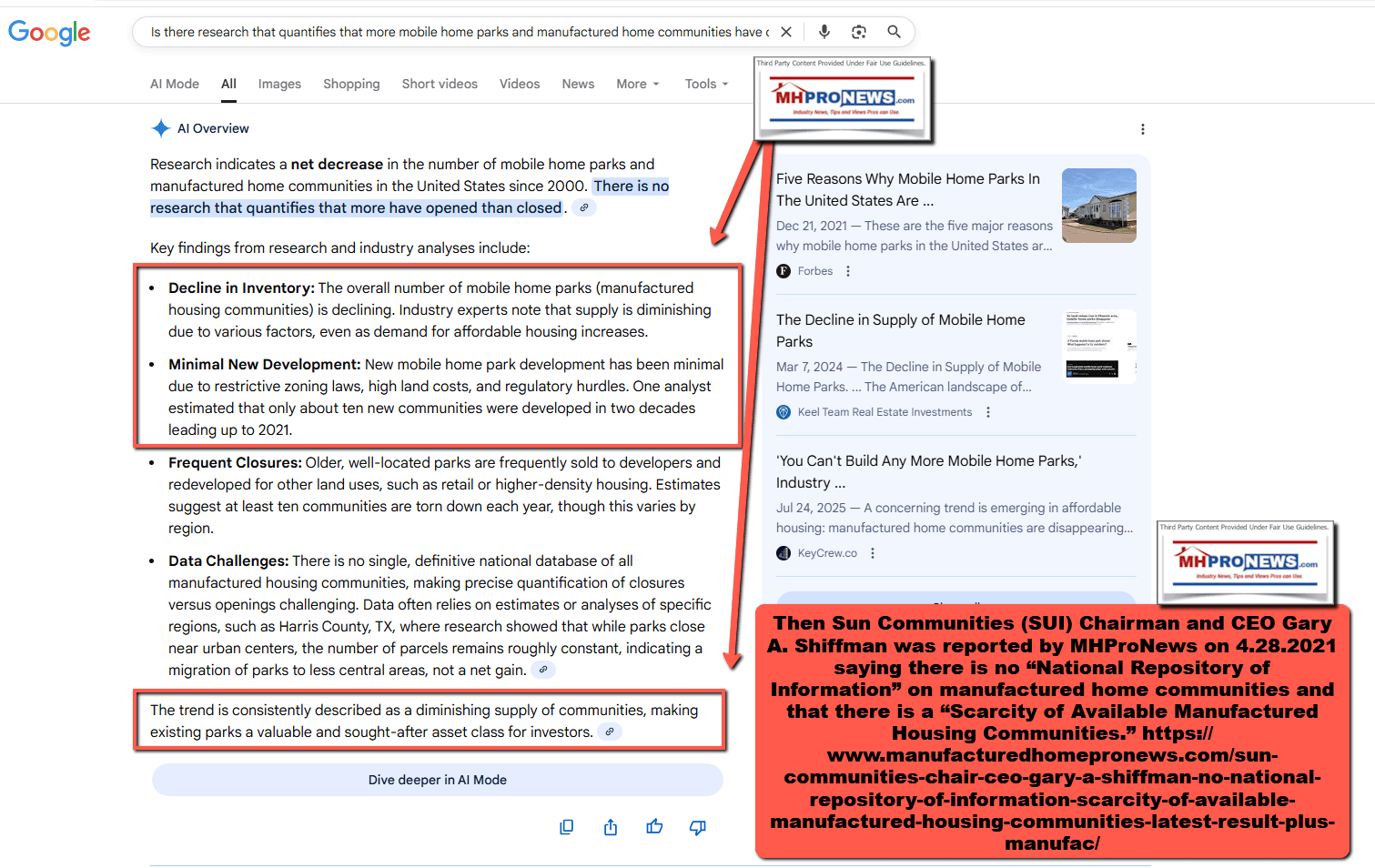
Task: Click the microphone voice search icon
Action: pos(824,32)
